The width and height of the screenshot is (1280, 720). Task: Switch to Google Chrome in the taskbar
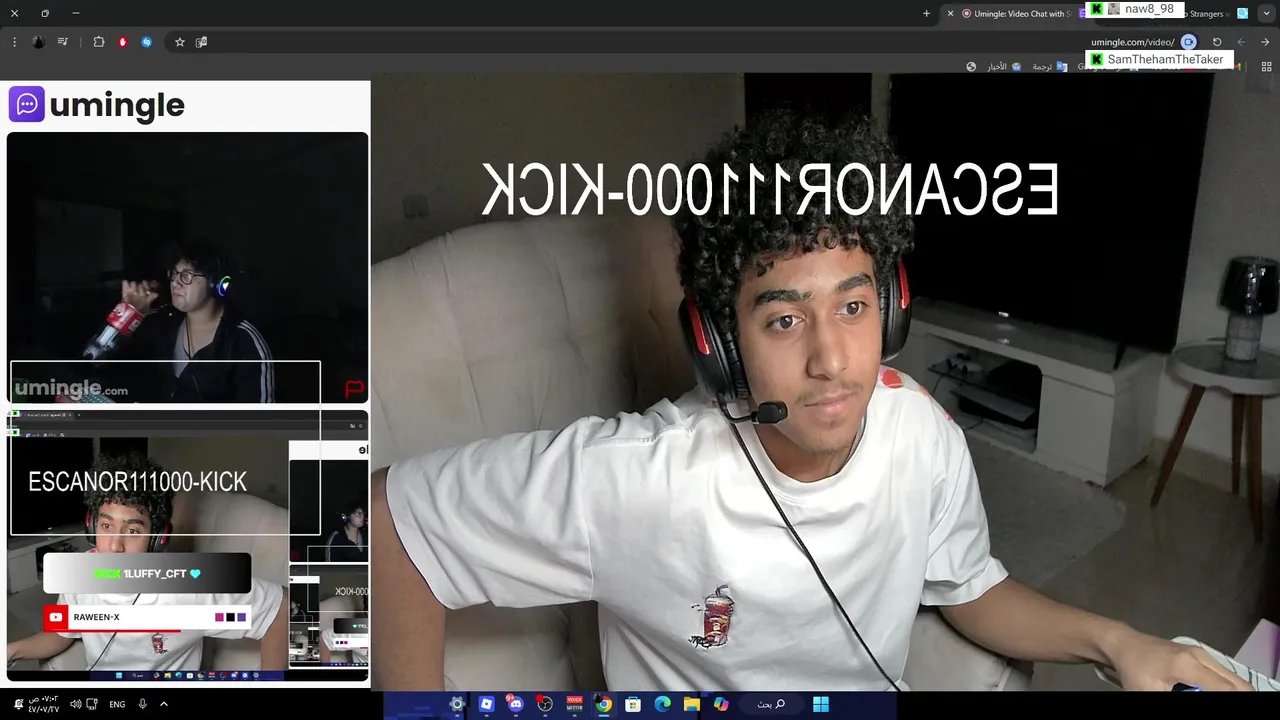point(604,704)
